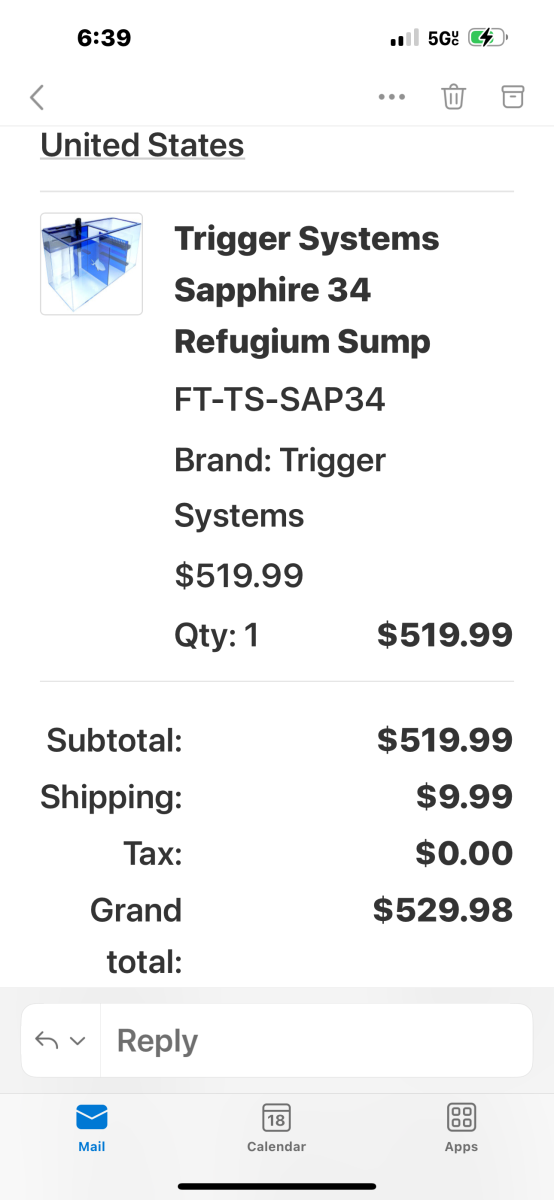Tap the home indicator bar
Image resolution: width=554 pixels, height=1200 pixels.
point(277,1186)
